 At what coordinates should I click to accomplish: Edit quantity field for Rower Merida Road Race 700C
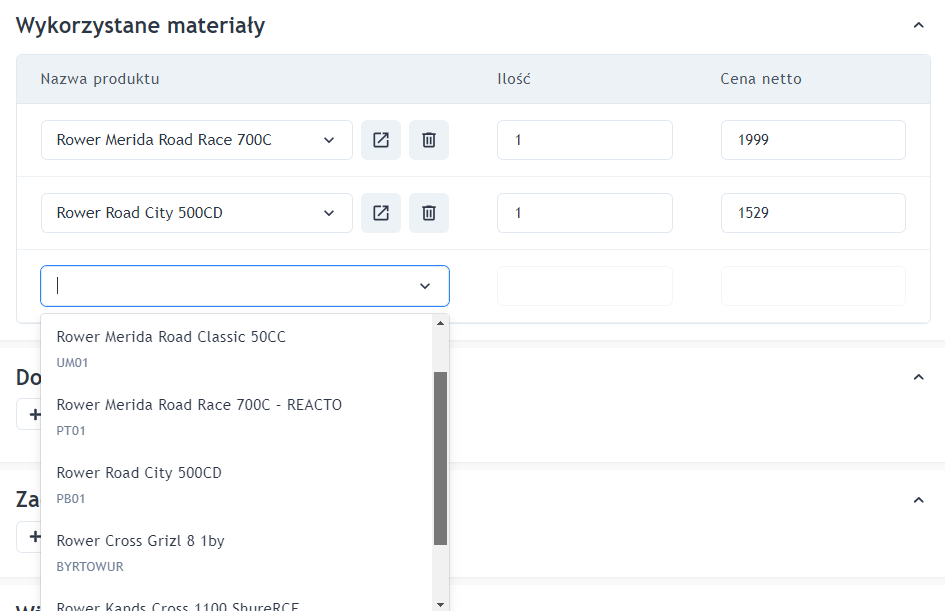point(585,140)
